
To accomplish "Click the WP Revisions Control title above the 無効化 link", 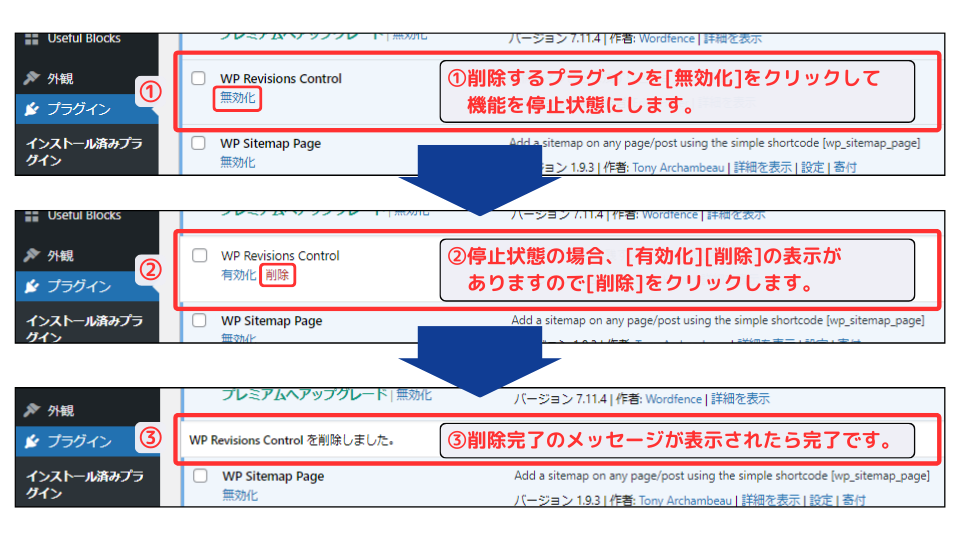I will pyautogui.click(x=281, y=78).
